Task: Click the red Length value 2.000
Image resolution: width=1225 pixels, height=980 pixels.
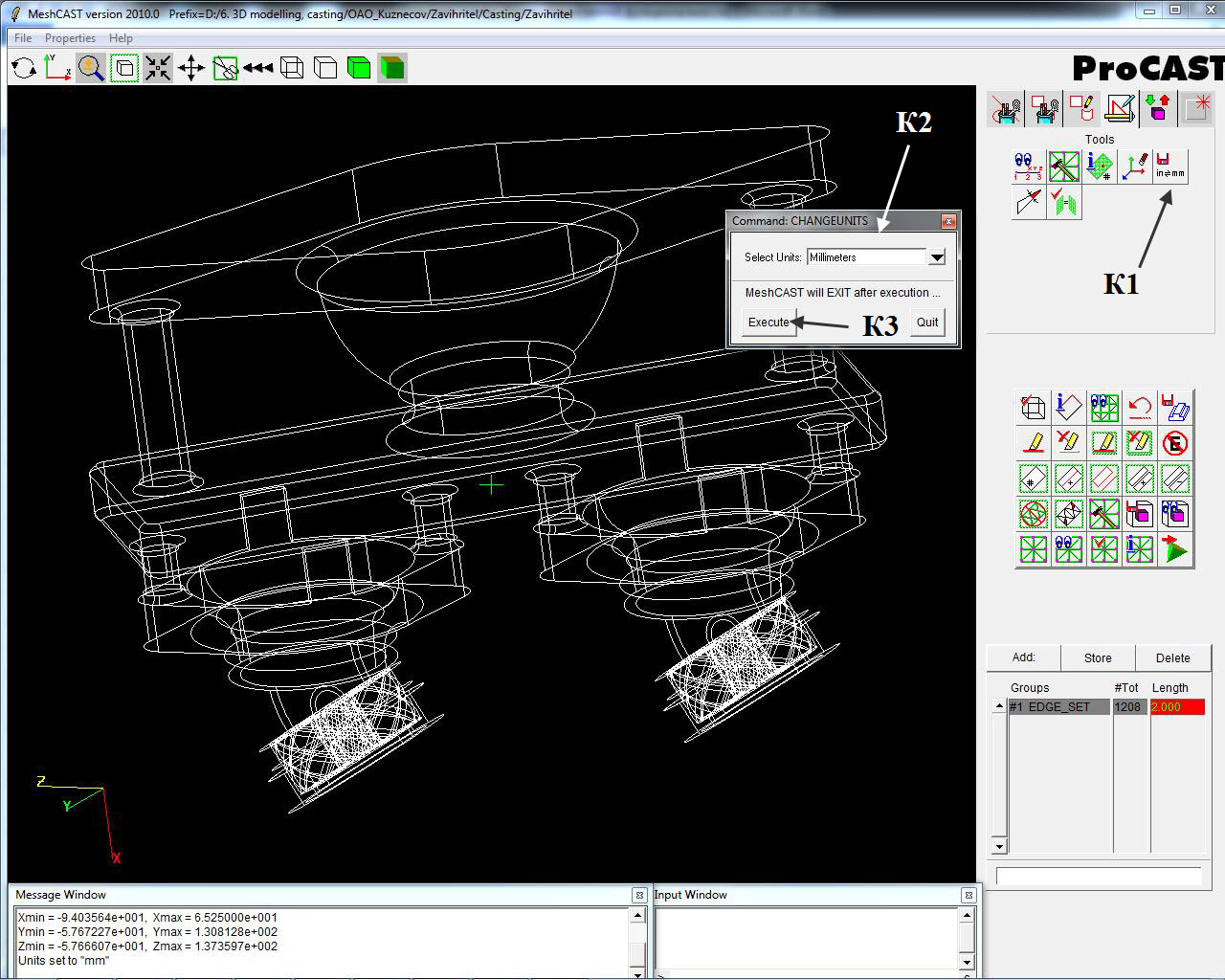Action: [x=1176, y=707]
